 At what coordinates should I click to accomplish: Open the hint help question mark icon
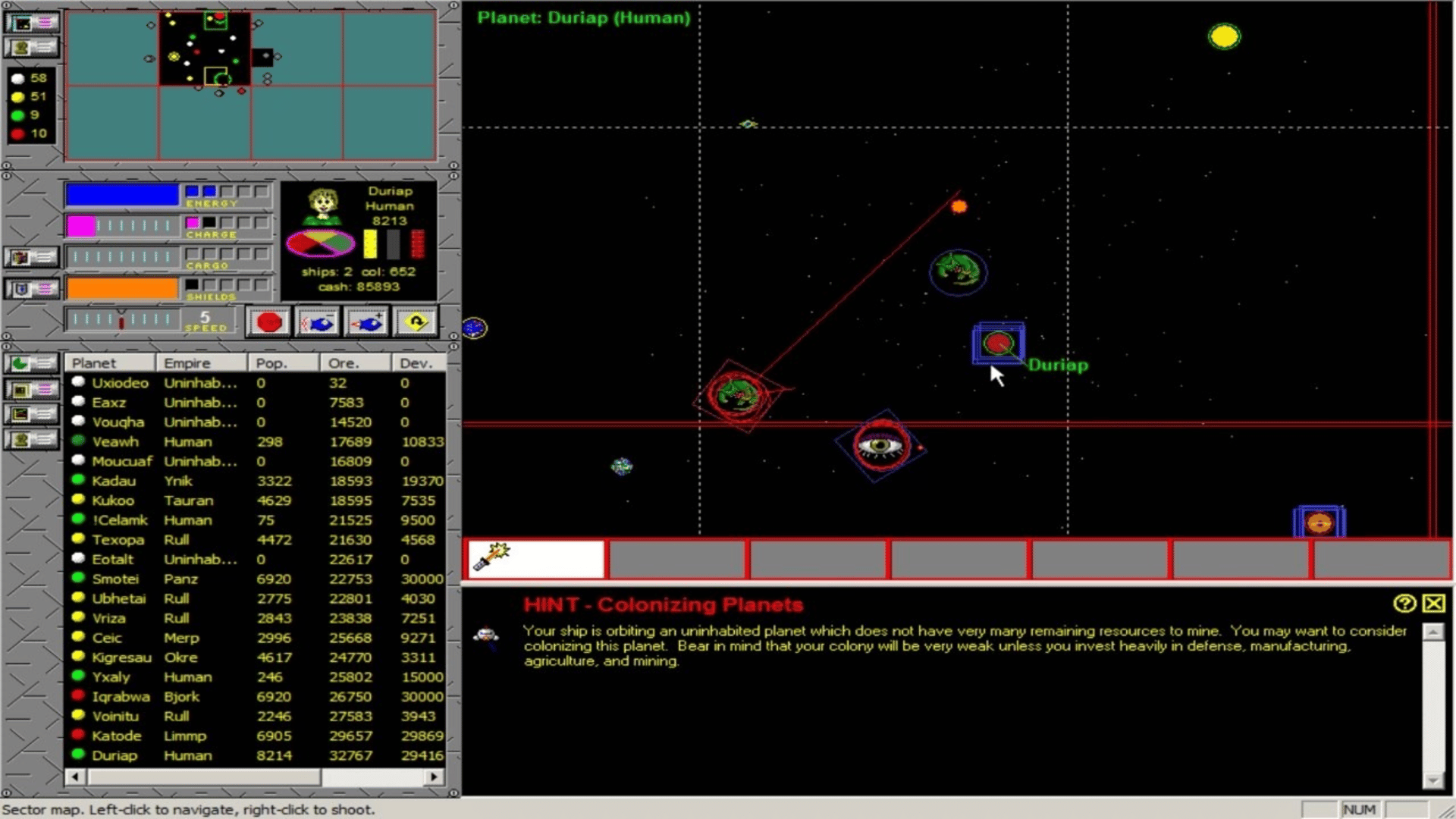pos(1404,603)
